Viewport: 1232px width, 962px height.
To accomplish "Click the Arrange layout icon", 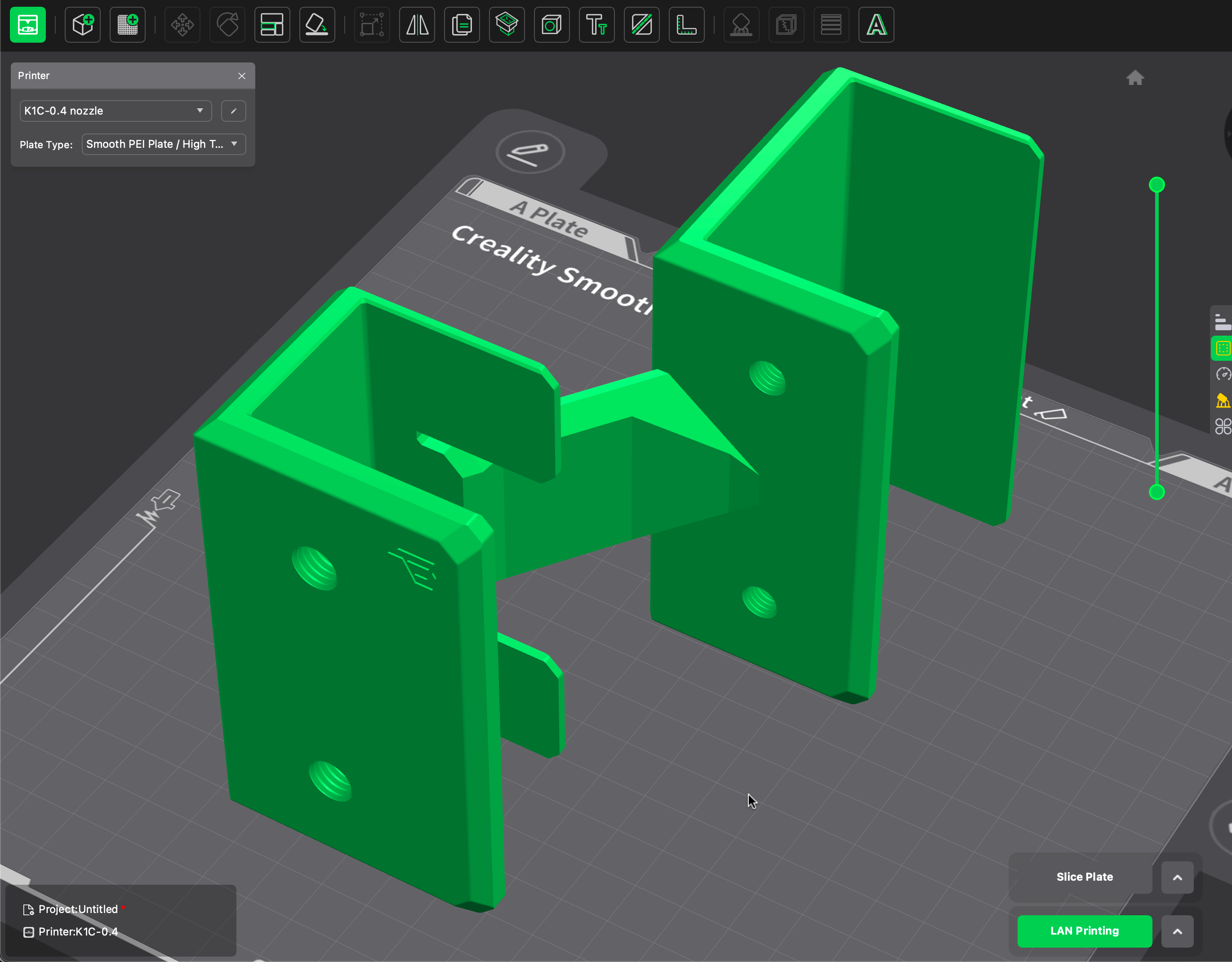I will [272, 25].
